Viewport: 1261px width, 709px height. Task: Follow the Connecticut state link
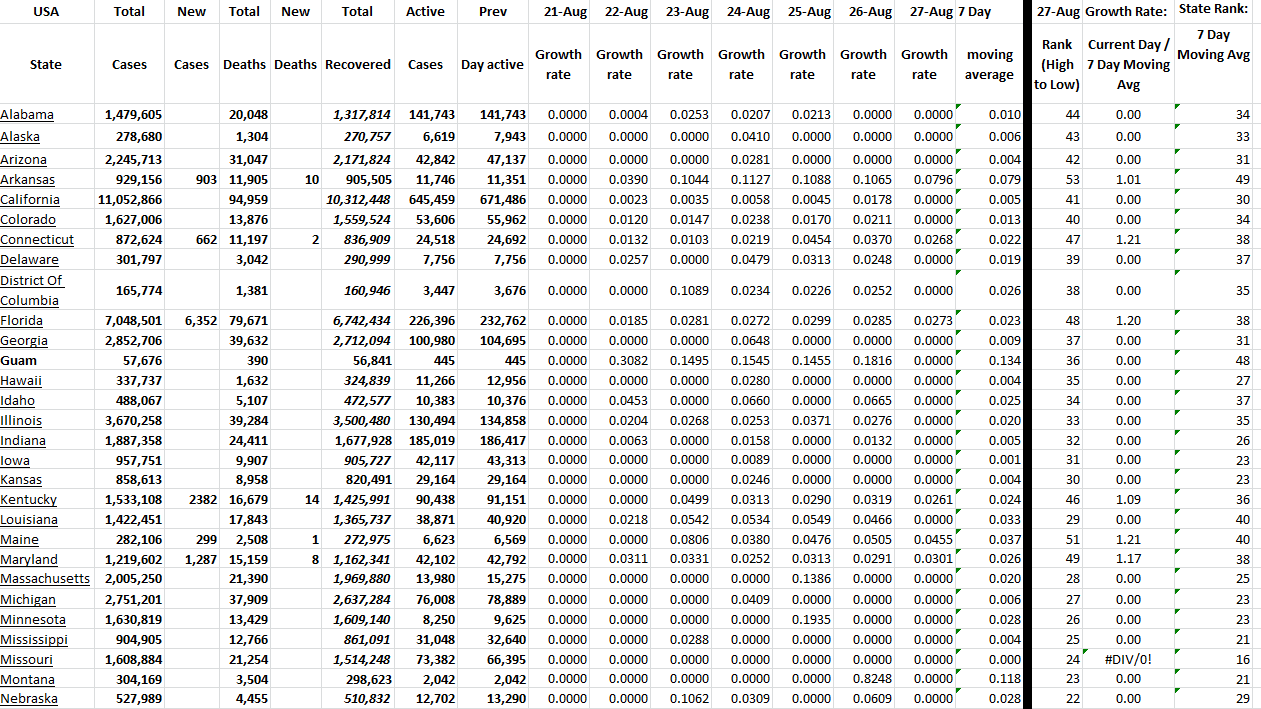tap(37, 240)
